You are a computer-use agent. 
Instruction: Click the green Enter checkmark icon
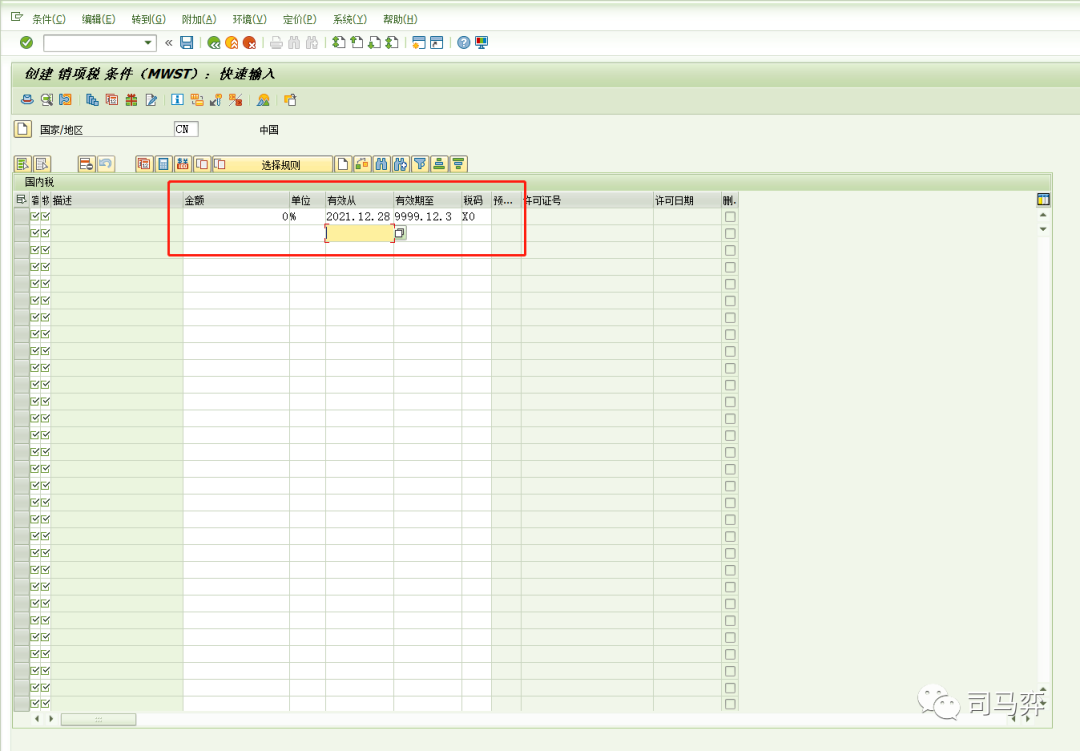point(26,43)
